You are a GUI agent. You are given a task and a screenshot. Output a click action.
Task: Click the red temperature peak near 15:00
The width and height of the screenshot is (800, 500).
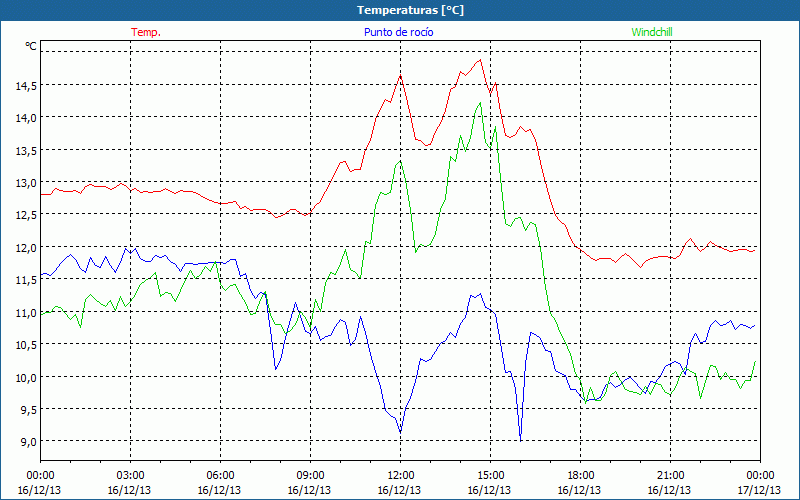(x=480, y=60)
